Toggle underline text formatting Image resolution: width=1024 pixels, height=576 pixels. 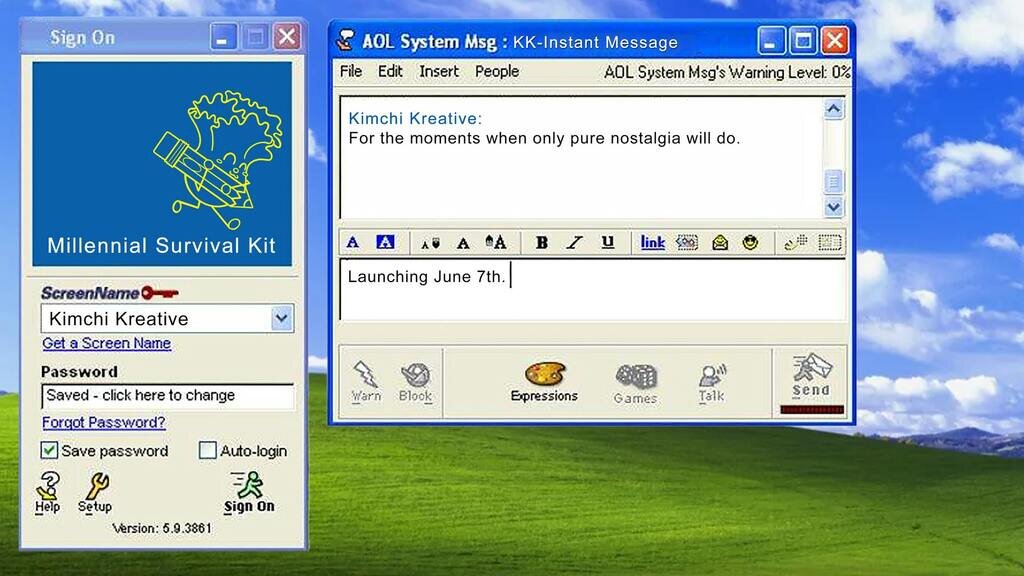[607, 242]
